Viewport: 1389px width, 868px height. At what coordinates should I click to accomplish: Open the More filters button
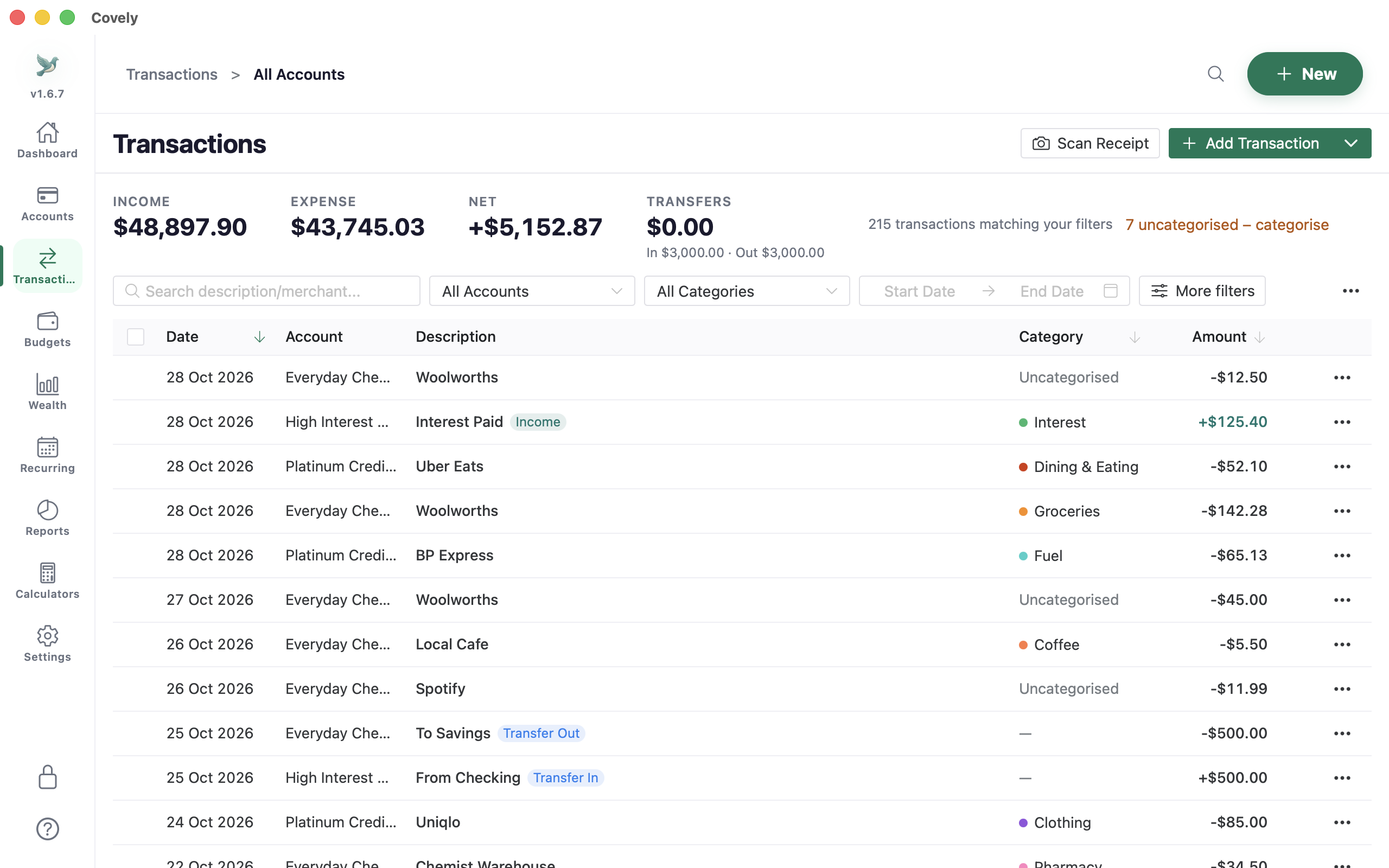point(1202,291)
